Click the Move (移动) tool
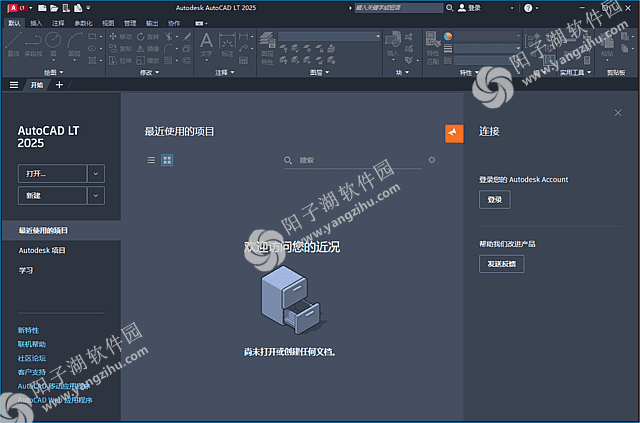640x423 pixels. pos(121,37)
